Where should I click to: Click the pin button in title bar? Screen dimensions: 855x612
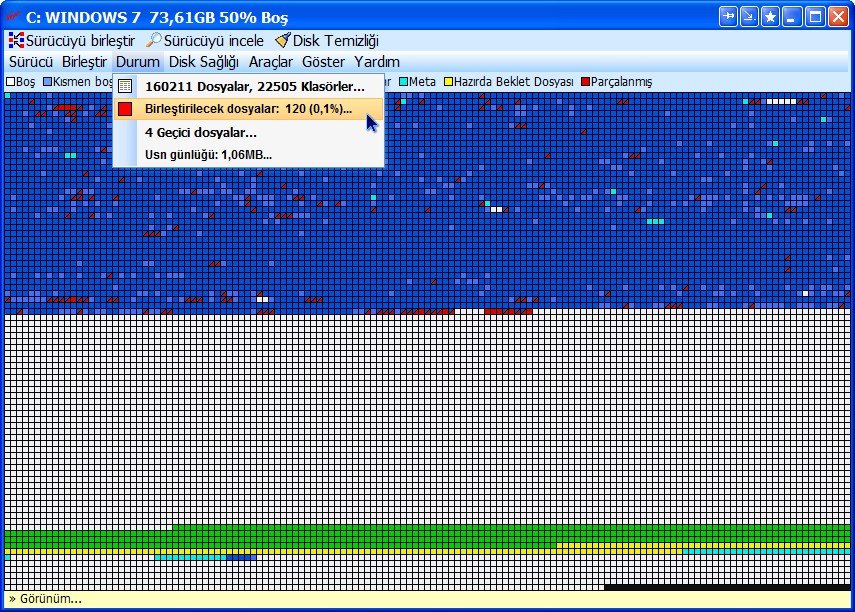(728, 17)
